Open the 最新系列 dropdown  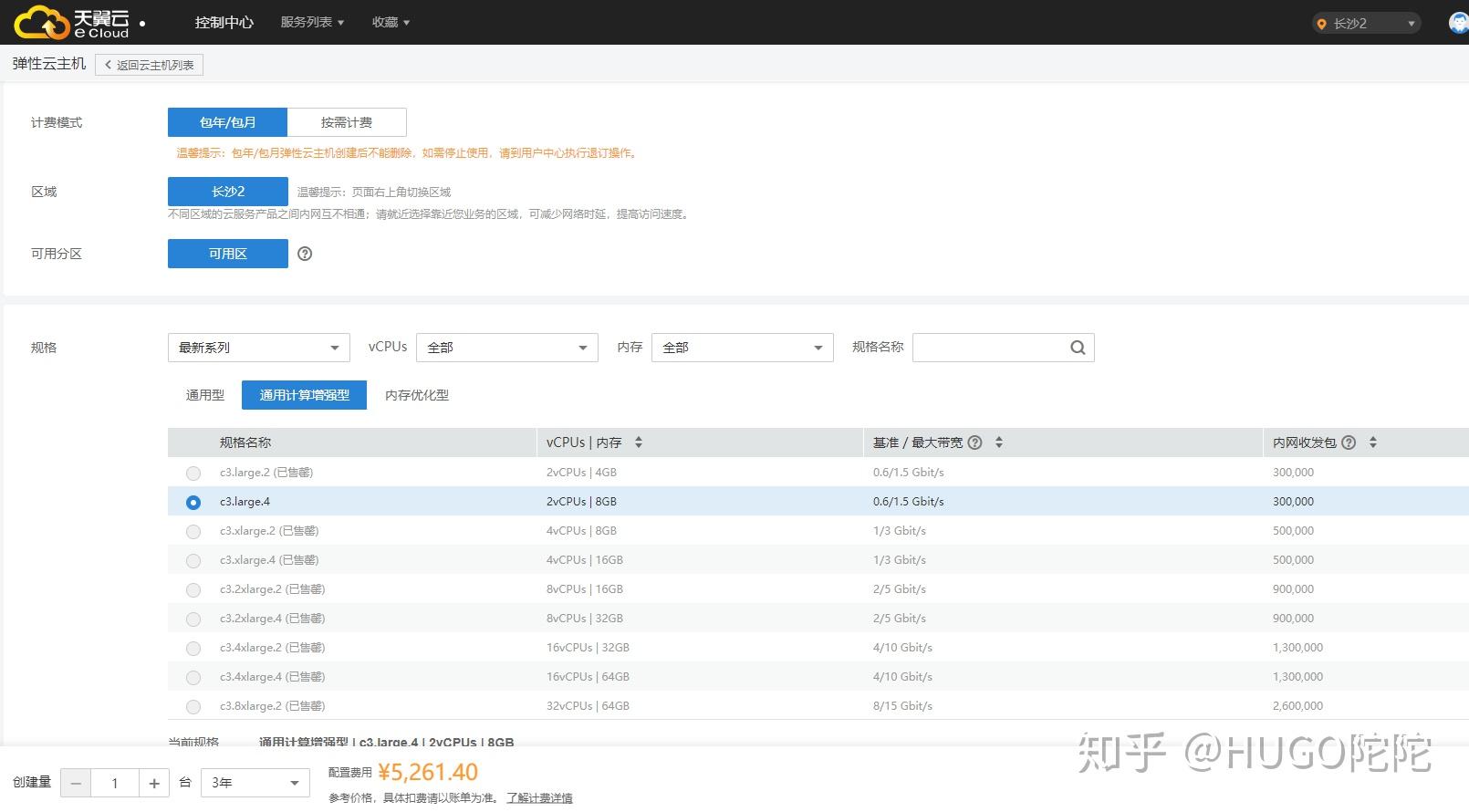(x=259, y=348)
